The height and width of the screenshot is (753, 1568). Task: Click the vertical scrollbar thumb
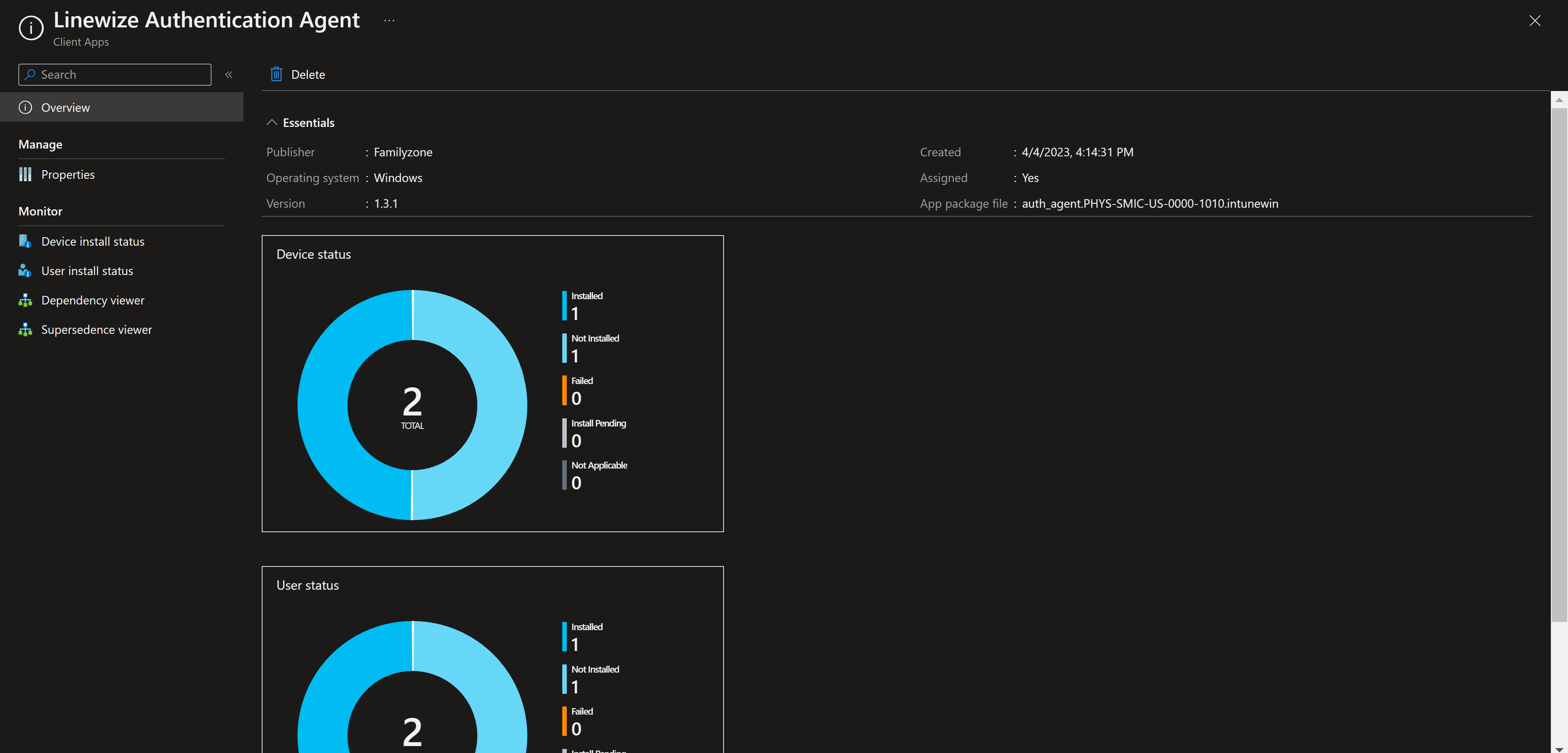(x=1559, y=365)
